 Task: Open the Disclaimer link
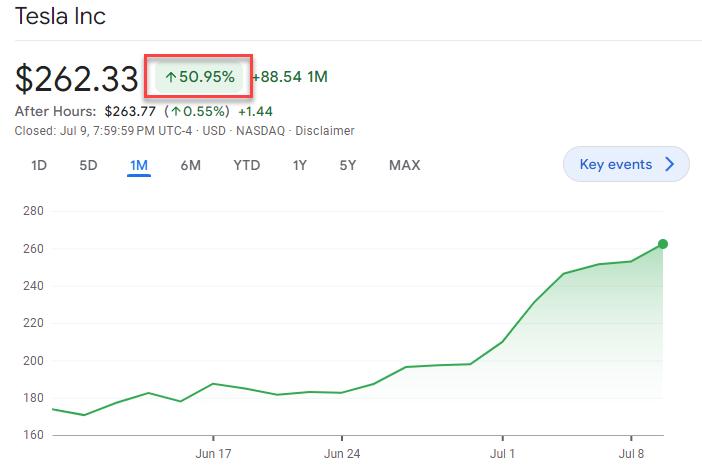pyautogui.click(x=325, y=131)
